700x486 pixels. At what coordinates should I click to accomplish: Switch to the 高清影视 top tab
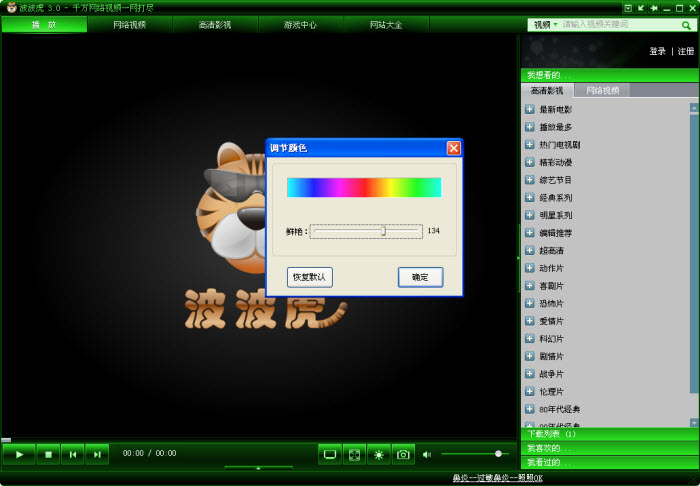[215, 24]
